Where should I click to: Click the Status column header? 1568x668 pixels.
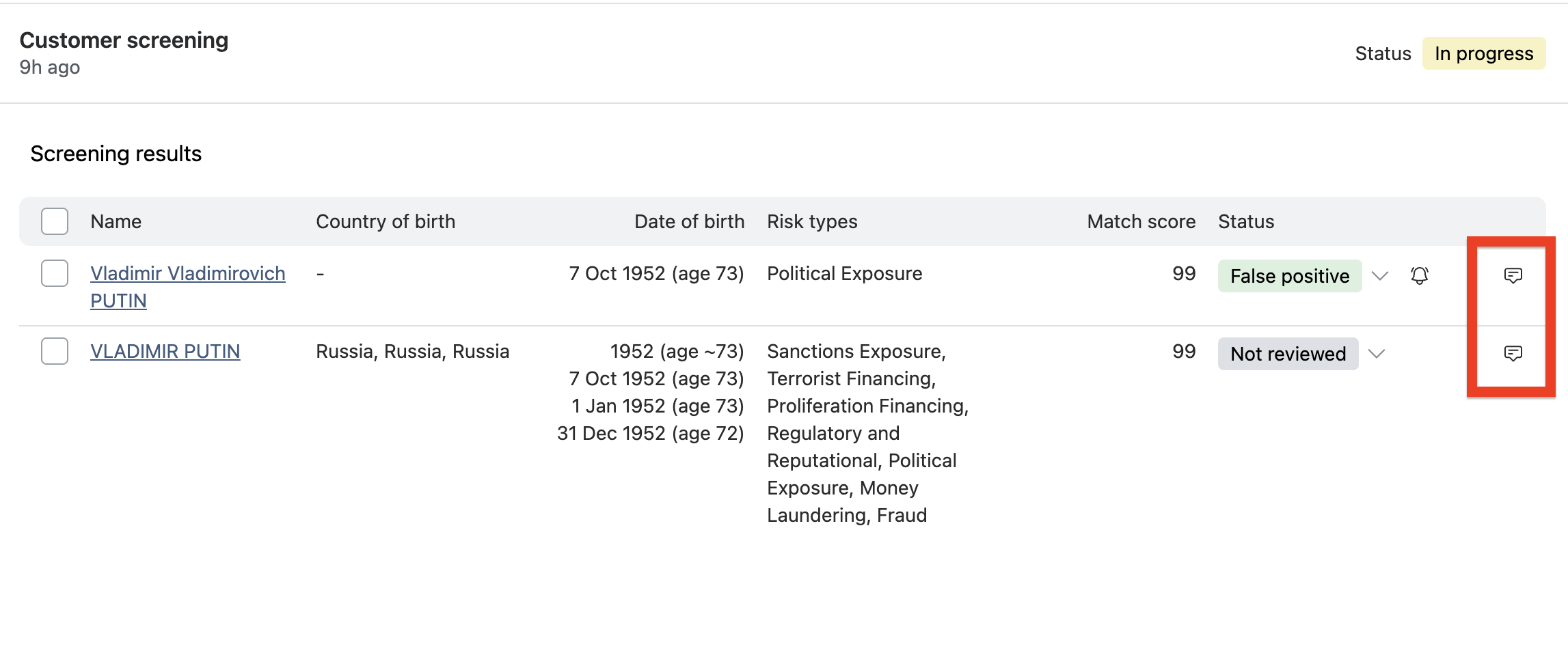[1245, 221]
